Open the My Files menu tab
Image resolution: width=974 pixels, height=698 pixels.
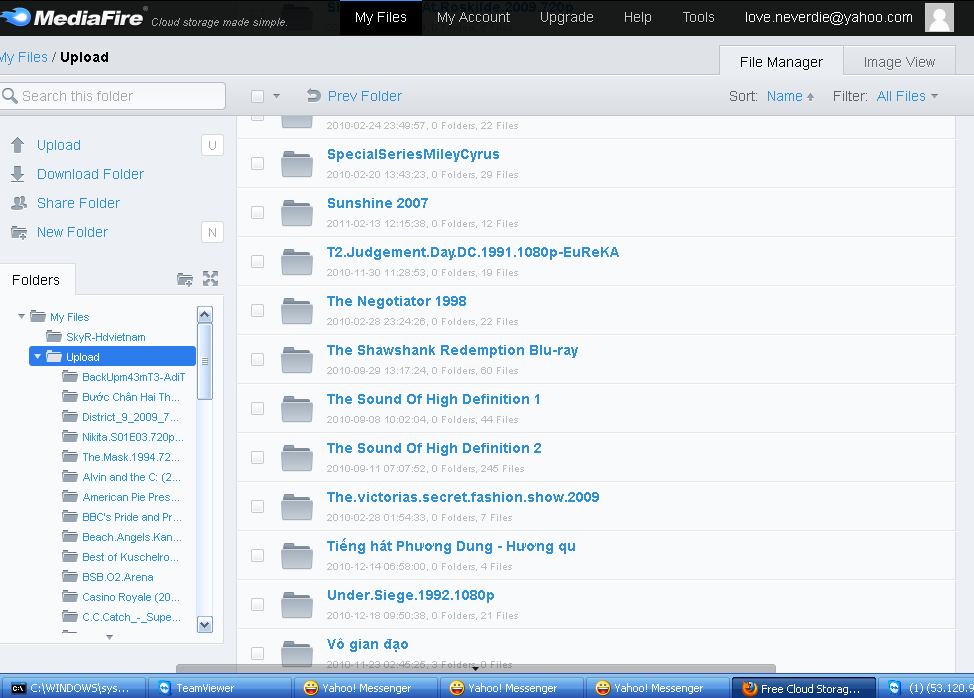[381, 17]
